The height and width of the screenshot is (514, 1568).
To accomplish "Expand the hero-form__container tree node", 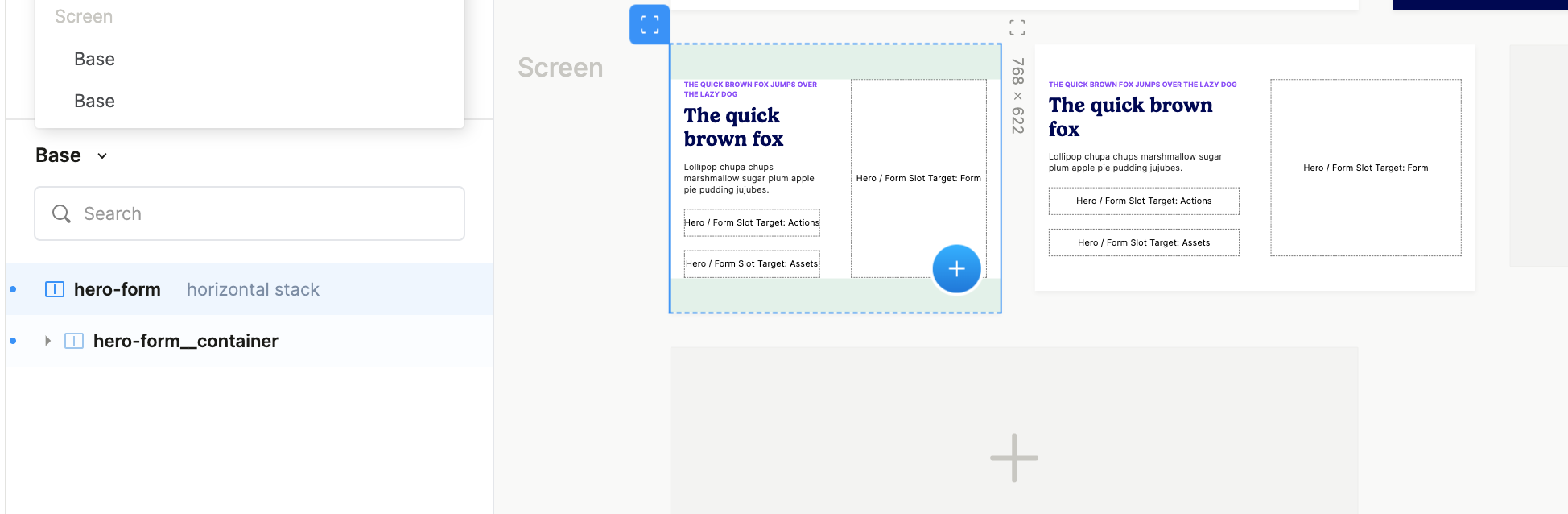I will pos(47,341).
